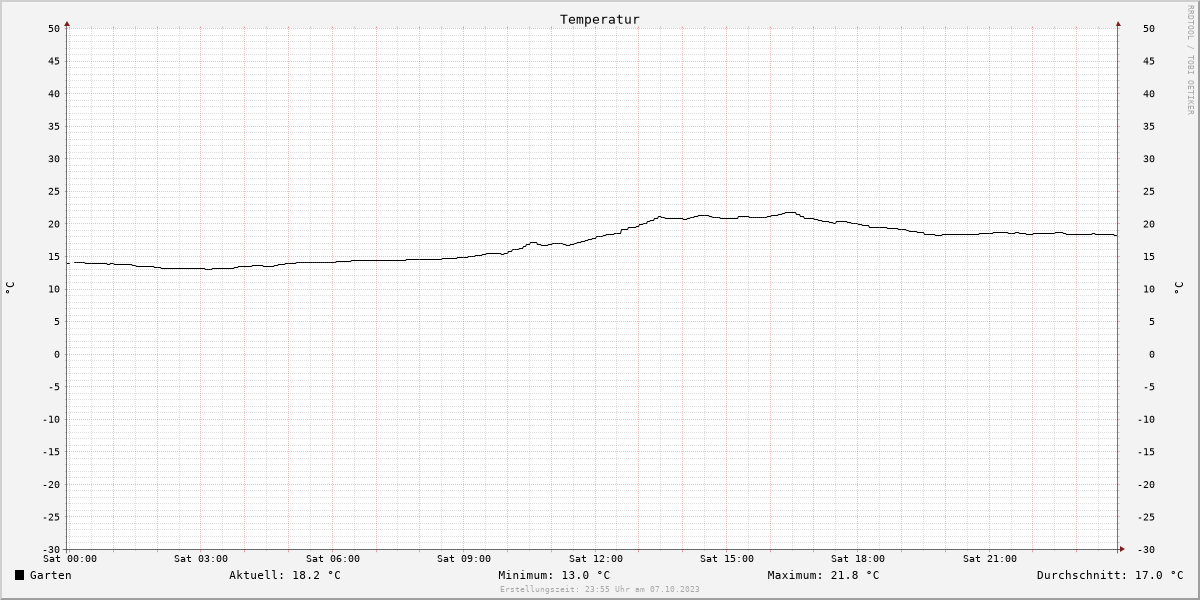Click the Sat 06:00 time axis label

point(333,559)
